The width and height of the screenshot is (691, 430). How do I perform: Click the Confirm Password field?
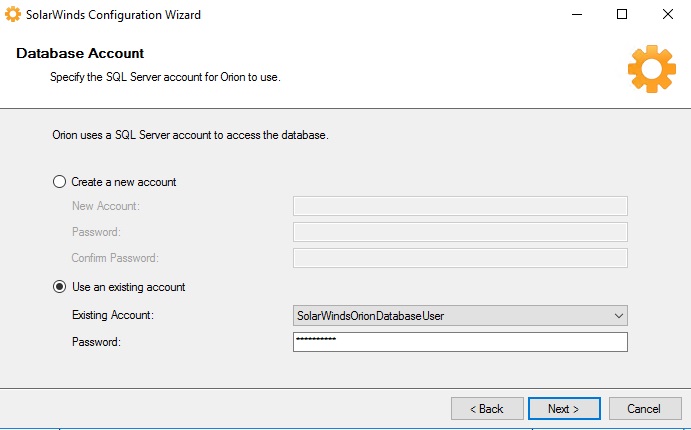(x=459, y=258)
